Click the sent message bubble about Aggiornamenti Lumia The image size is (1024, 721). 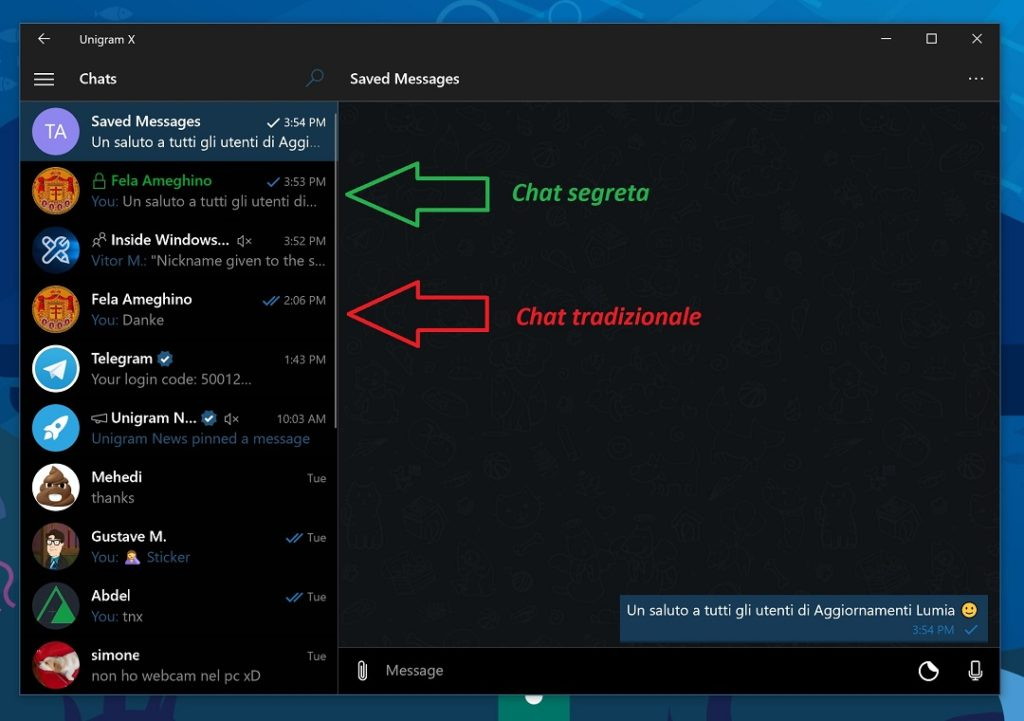(803, 618)
